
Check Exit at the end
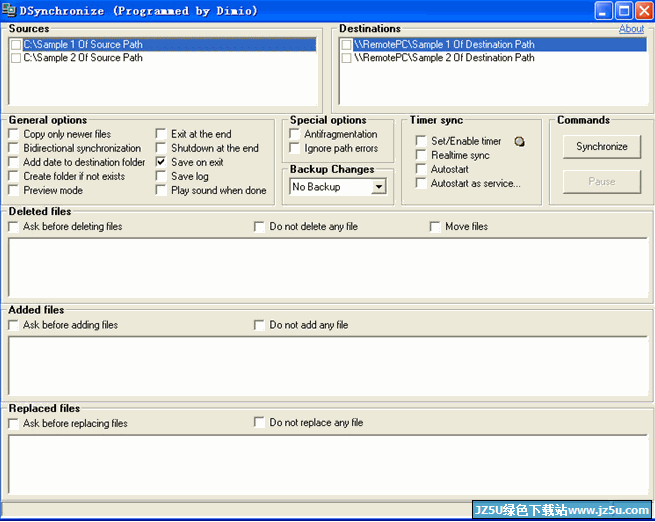tap(161, 134)
